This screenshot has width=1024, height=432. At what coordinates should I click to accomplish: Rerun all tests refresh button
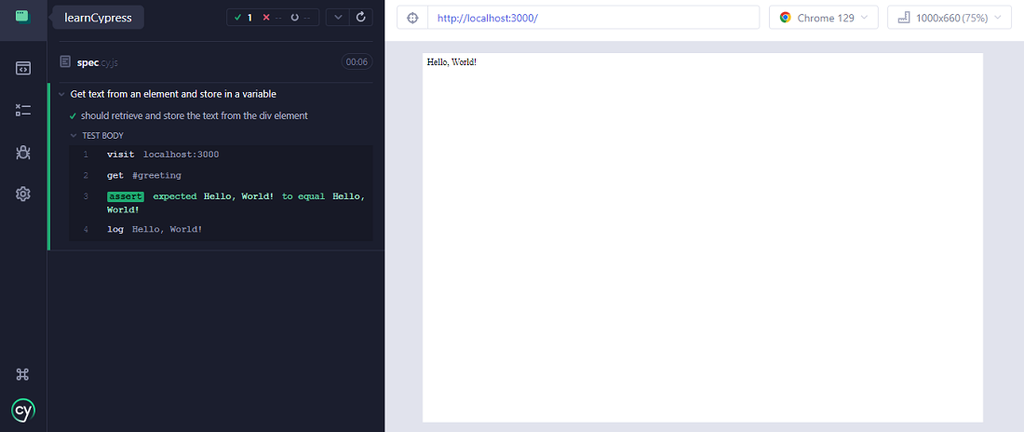pos(361,18)
